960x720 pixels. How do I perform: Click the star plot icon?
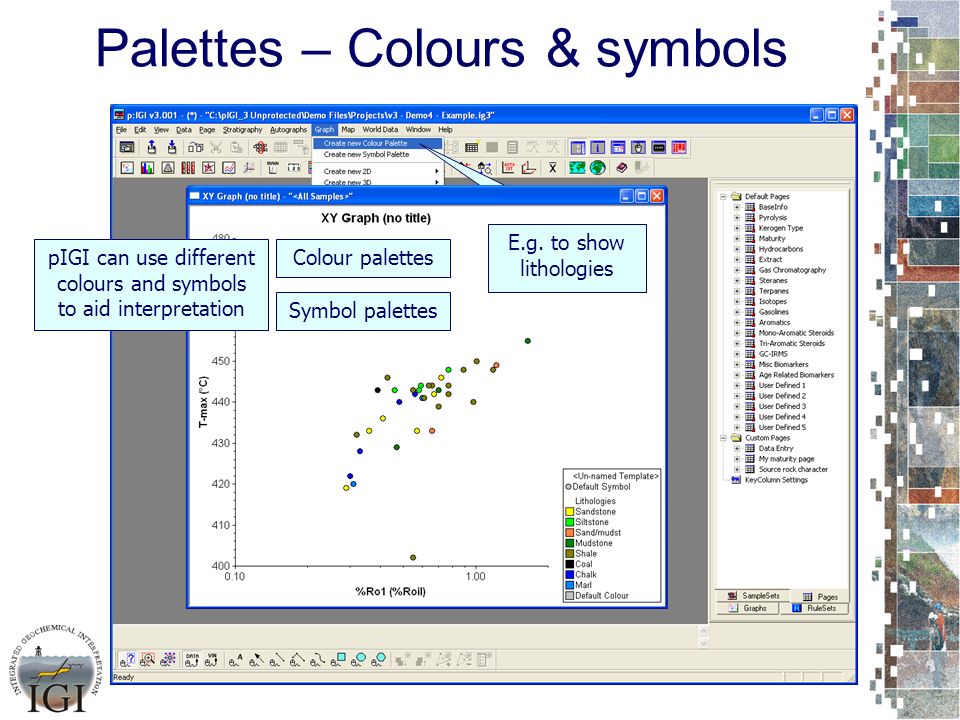click(208, 168)
